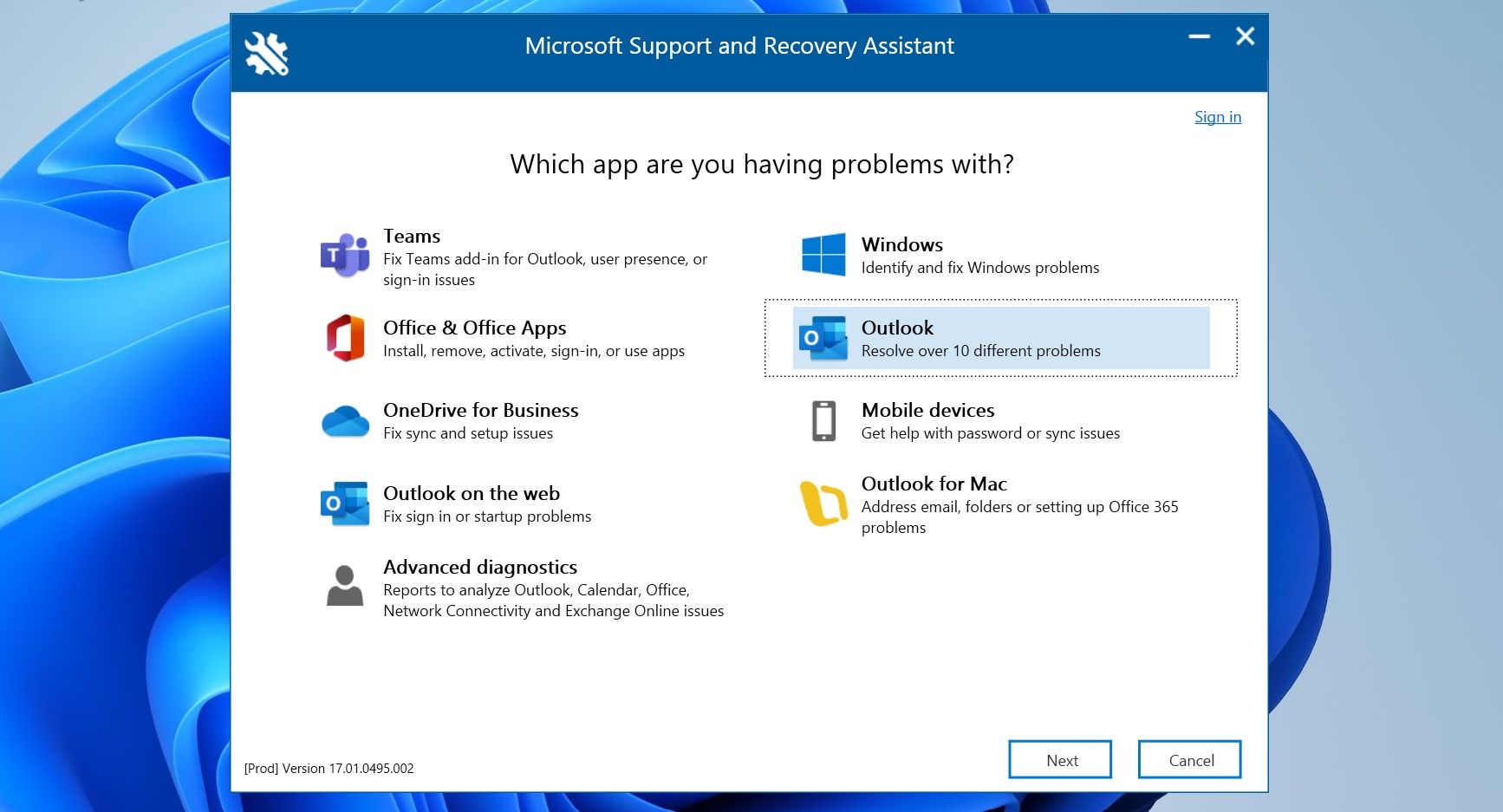Viewport: 1503px width, 812px height.
Task: Click the Next button
Action: tap(1059, 759)
